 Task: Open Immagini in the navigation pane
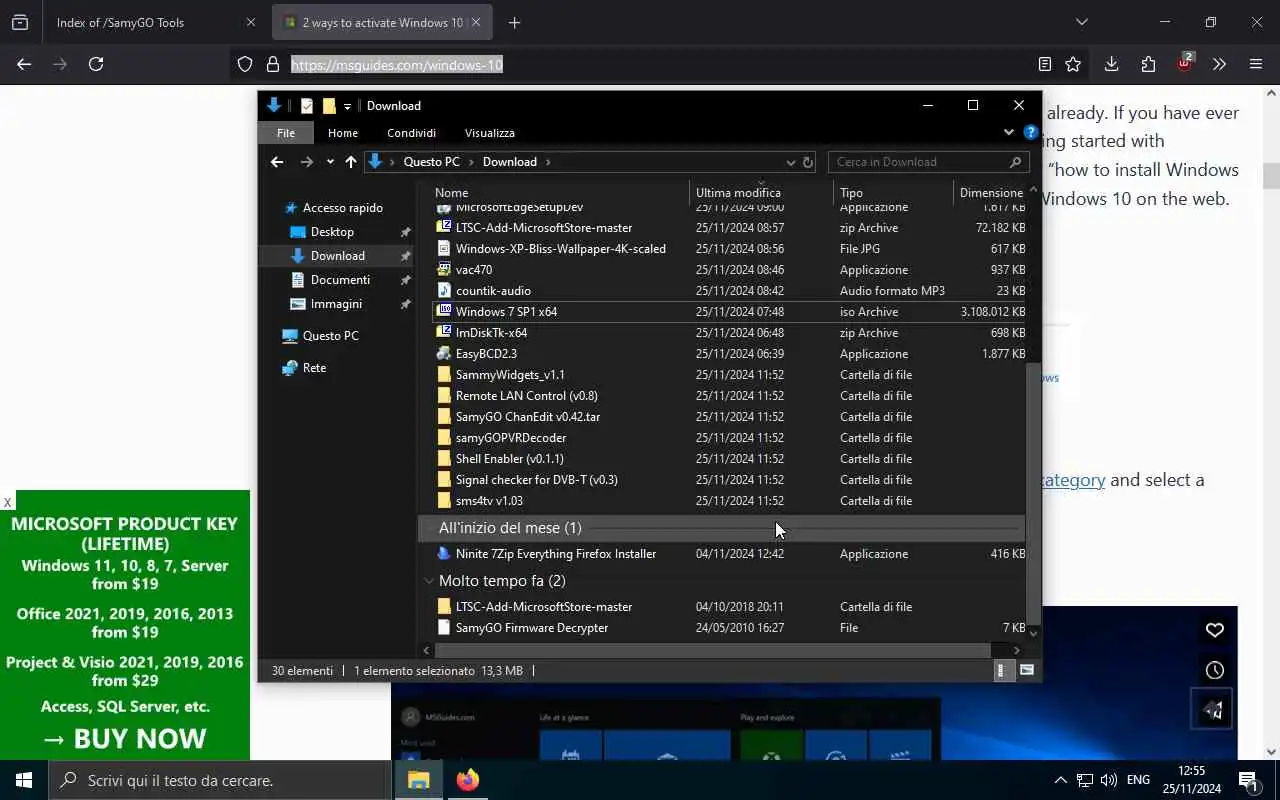click(x=336, y=304)
